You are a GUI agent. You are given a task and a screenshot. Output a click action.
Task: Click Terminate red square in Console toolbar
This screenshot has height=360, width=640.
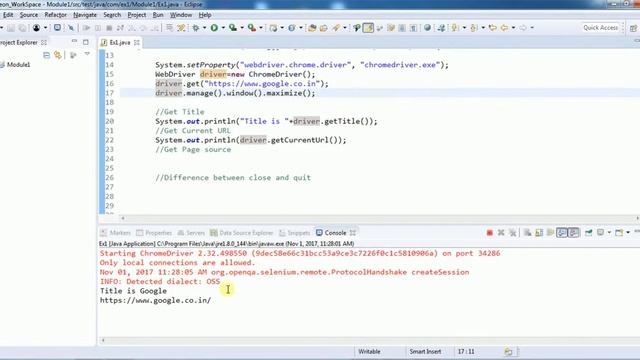pyautogui.click(x=490, y=233)
